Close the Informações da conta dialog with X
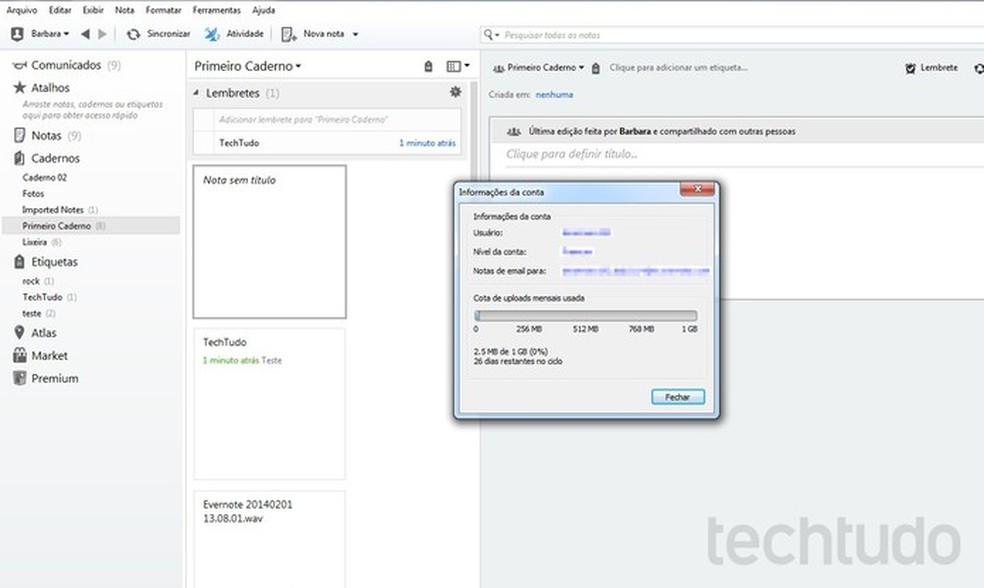 pos(697,189)
